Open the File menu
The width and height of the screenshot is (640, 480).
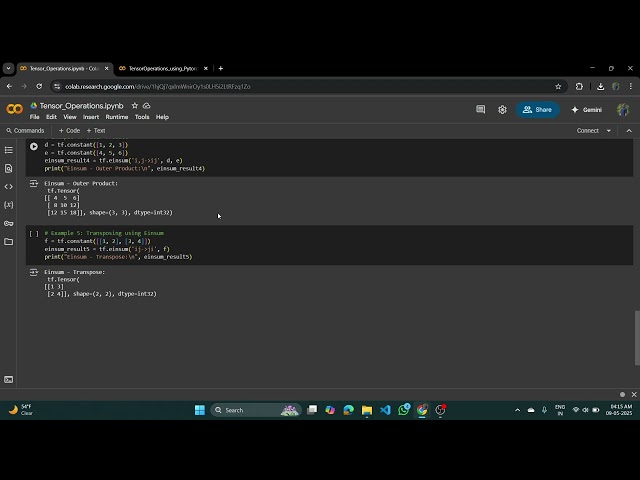pyautogui.click(x=35, y=117)
